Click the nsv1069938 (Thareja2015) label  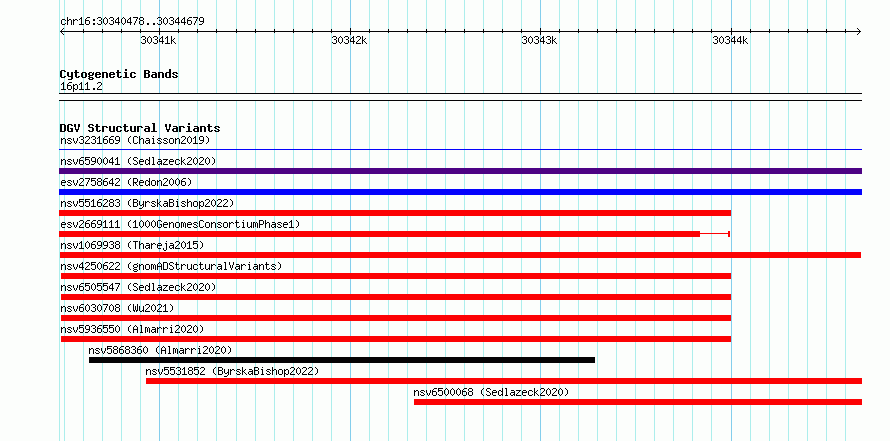click(132, 245)
